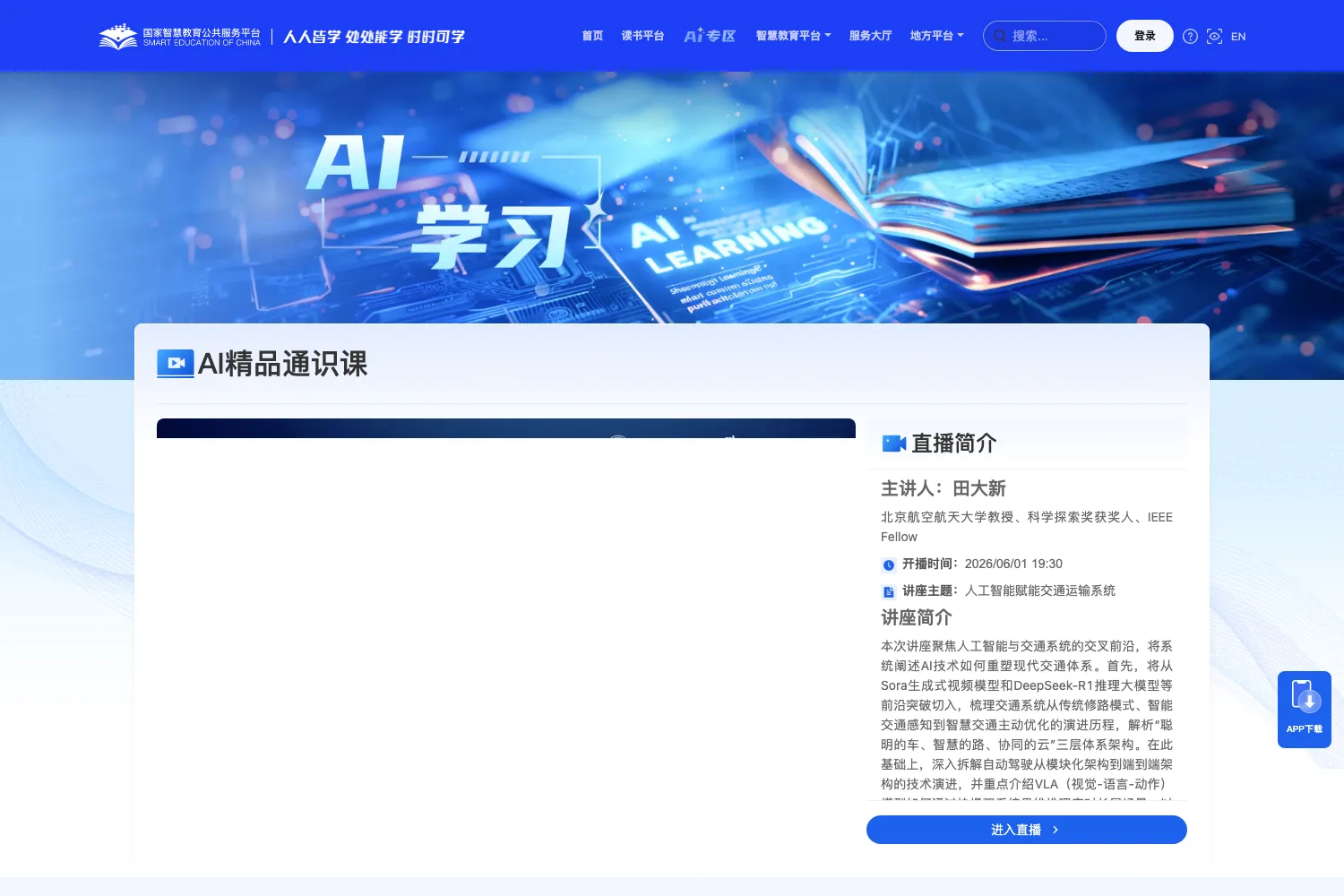Click the APP下载 download icon
This screenshot has width=1344, height=896.
pyautogui.click(x=1305, y=709)
